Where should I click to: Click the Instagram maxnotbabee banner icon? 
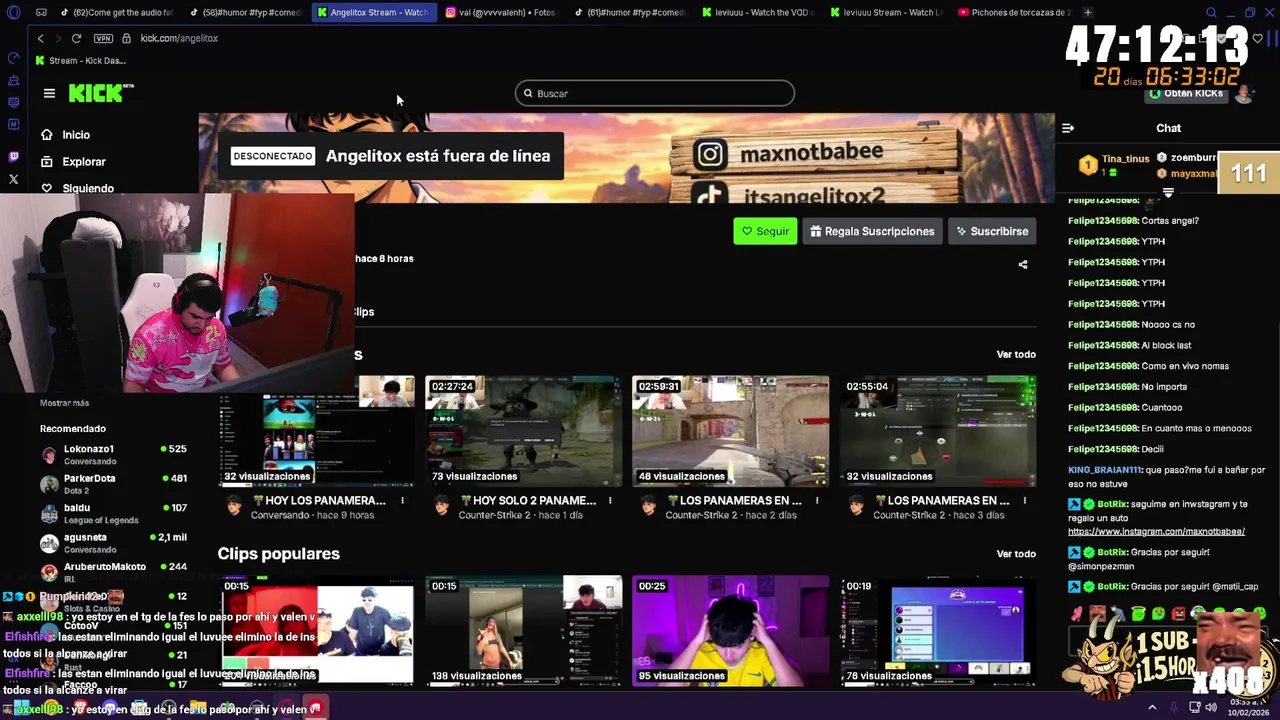pyautogui.click(x=710, y=154)
